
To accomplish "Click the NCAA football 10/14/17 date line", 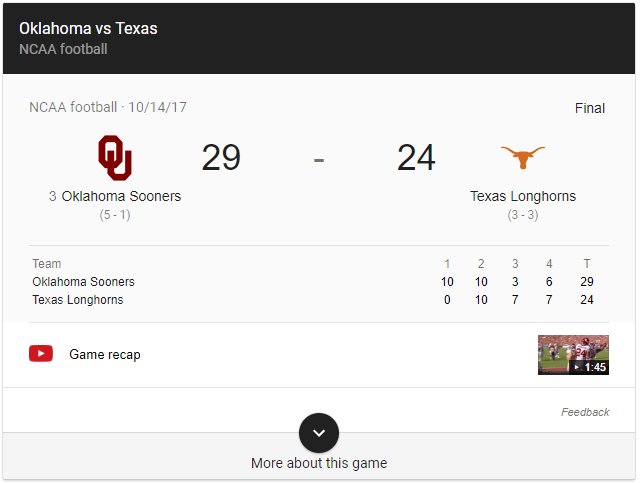I will click(108, 107).
